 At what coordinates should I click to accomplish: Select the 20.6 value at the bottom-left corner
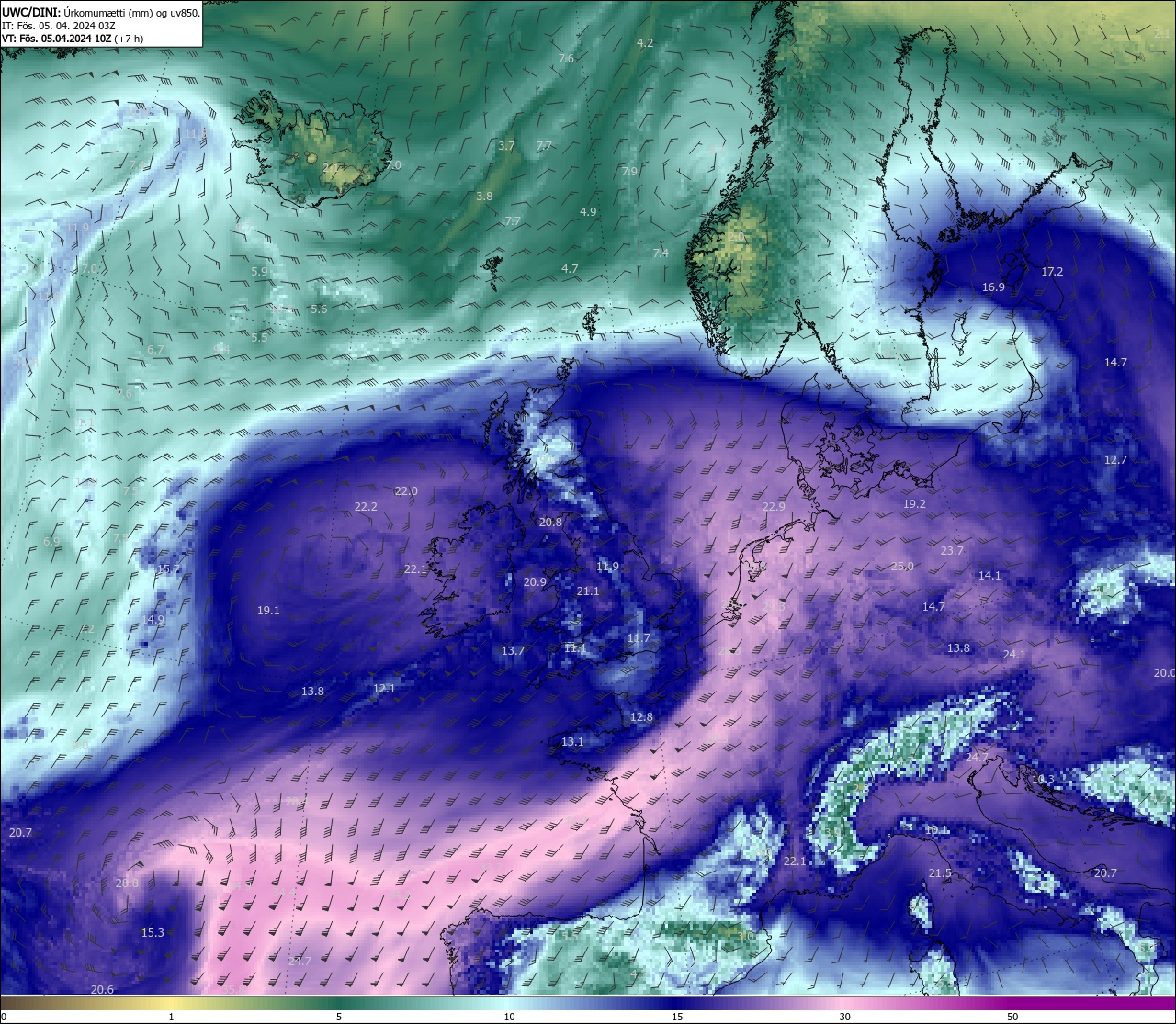click(x=103, y=990)
